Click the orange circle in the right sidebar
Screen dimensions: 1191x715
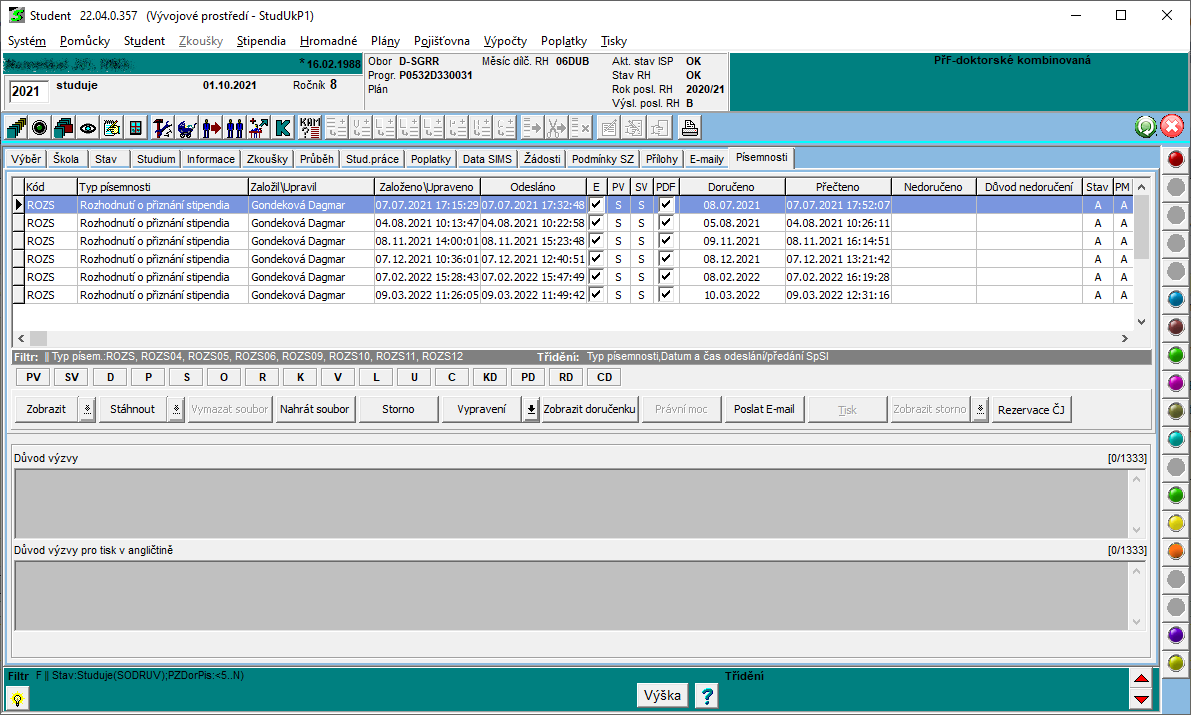[x=1175, y=550]
